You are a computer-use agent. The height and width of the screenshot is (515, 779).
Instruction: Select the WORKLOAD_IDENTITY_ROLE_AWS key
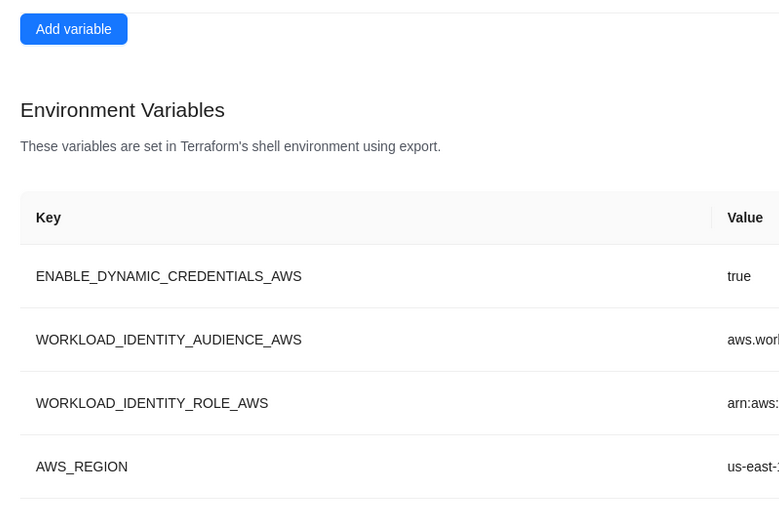[x=152, y=403]
